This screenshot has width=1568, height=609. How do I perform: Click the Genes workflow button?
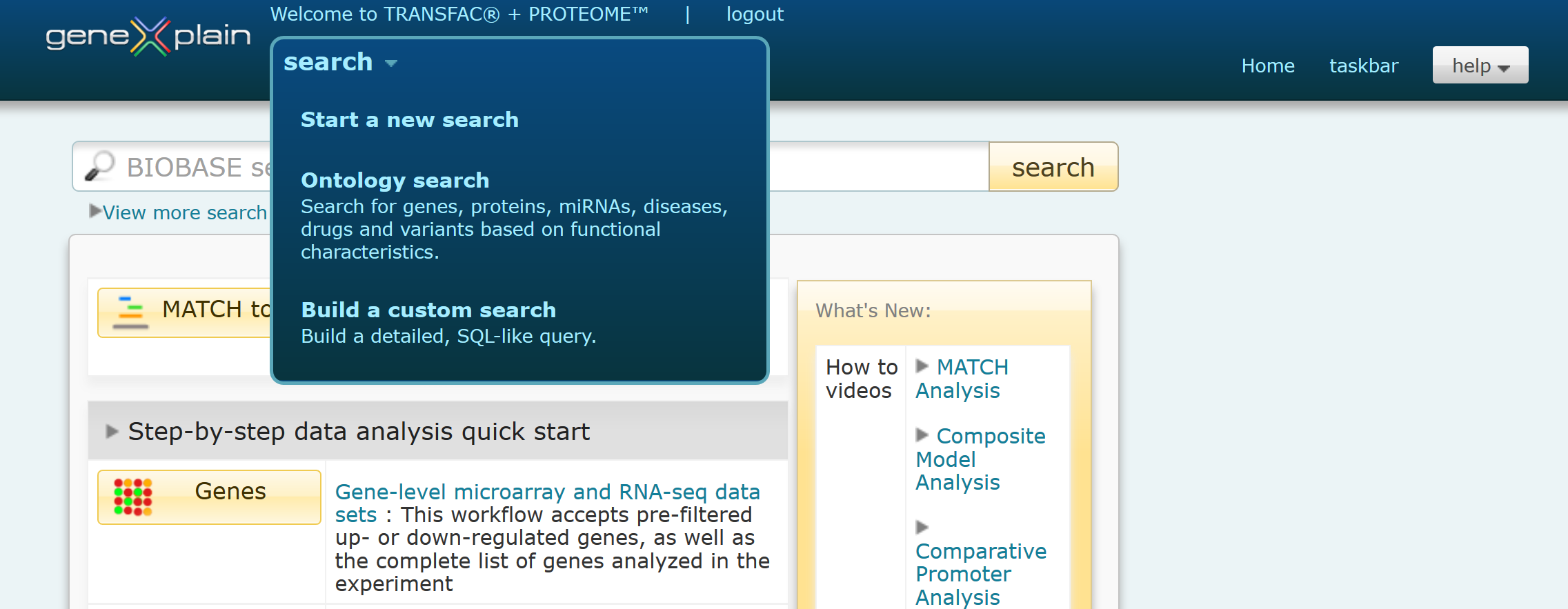point(209,497)
